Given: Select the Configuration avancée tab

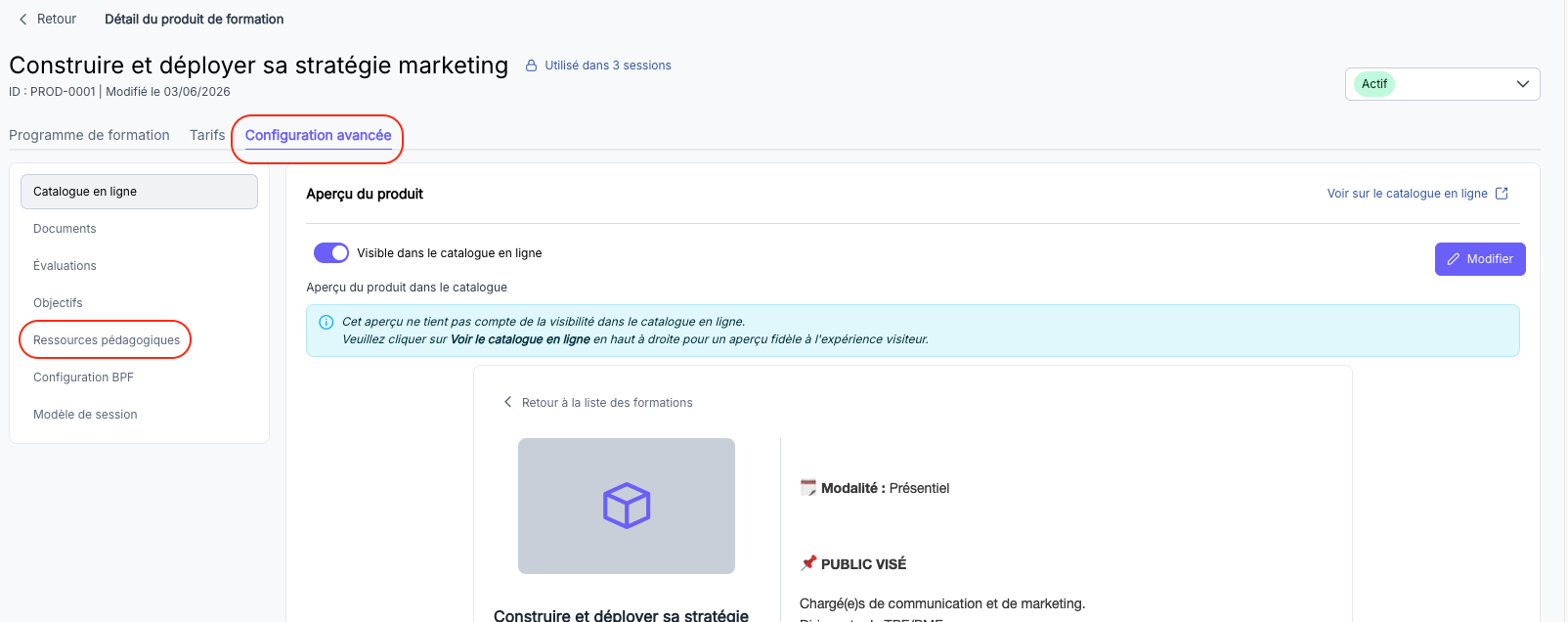Looking at the screenshot, I should [318, 135].
